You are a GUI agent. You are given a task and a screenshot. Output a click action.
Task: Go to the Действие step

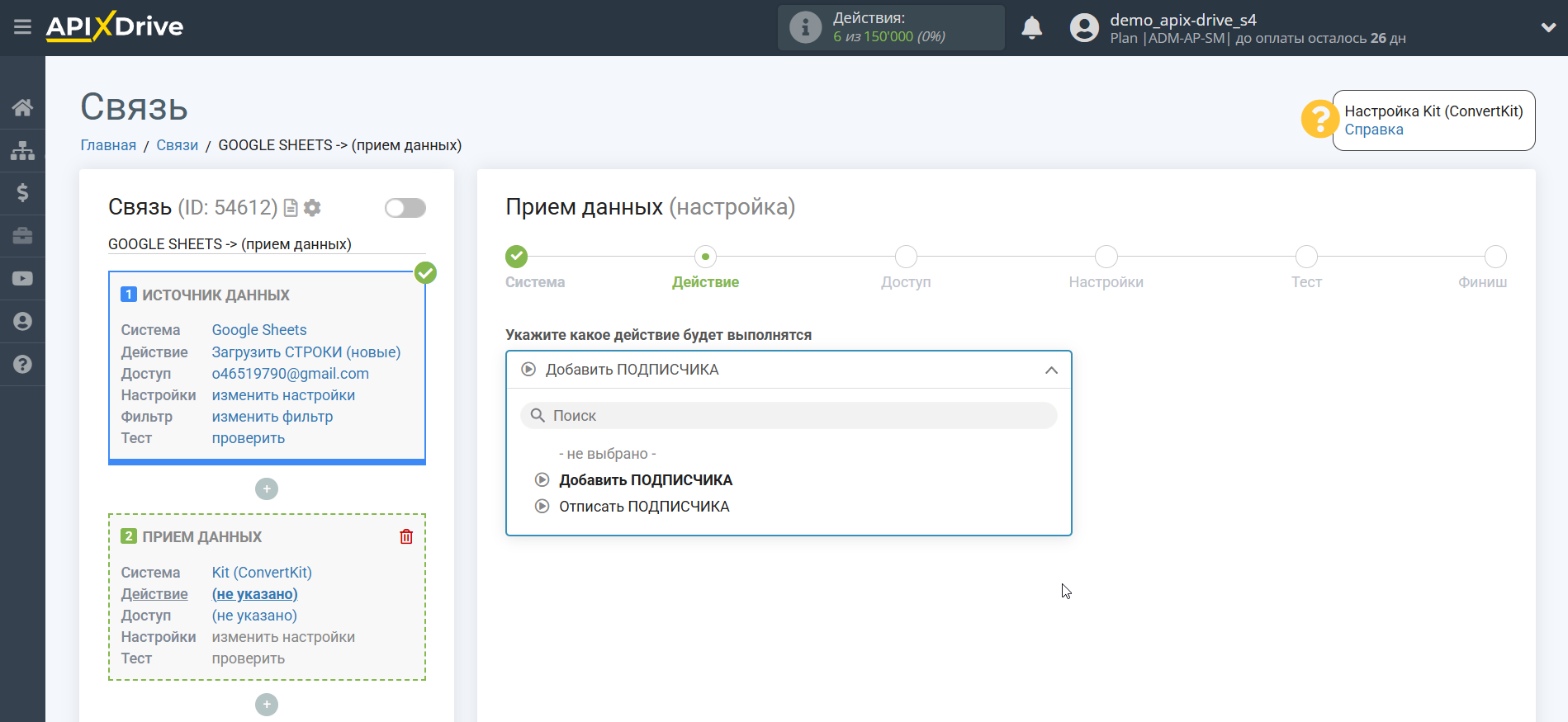[x=705, y=257]
